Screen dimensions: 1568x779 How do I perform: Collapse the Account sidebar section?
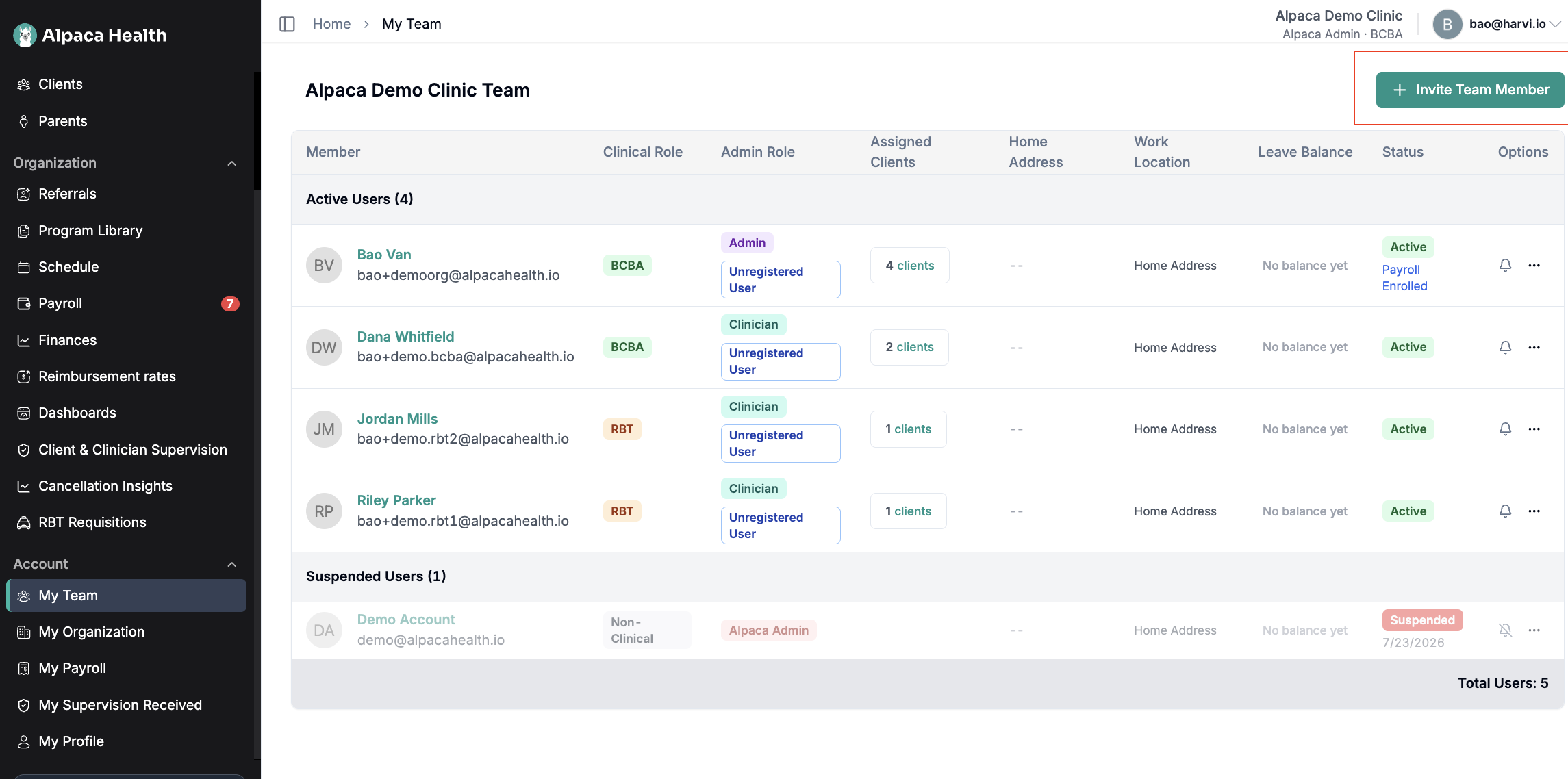(x=232, y=564)
